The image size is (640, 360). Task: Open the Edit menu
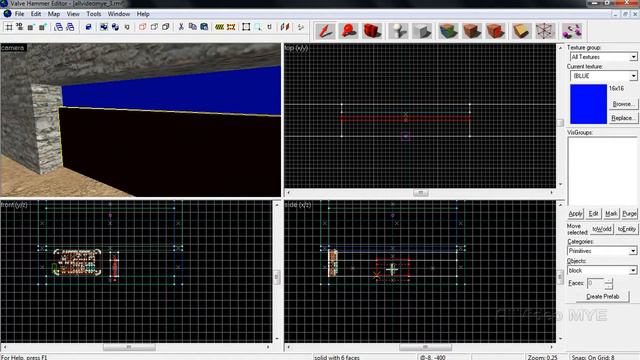(36, 14)
